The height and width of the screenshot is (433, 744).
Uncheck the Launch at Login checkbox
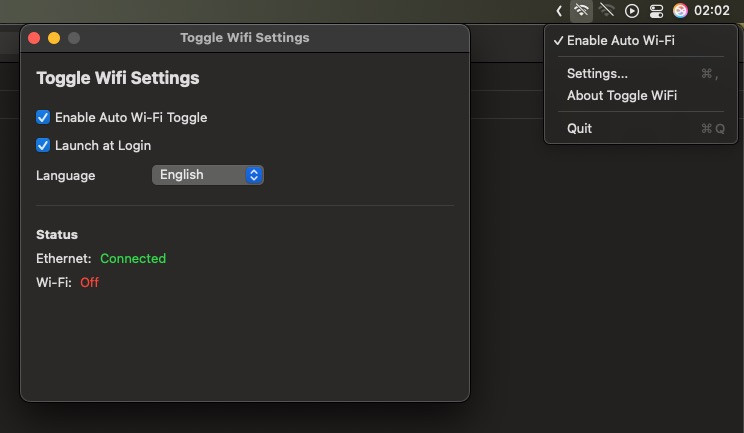[x=43, y=145]
